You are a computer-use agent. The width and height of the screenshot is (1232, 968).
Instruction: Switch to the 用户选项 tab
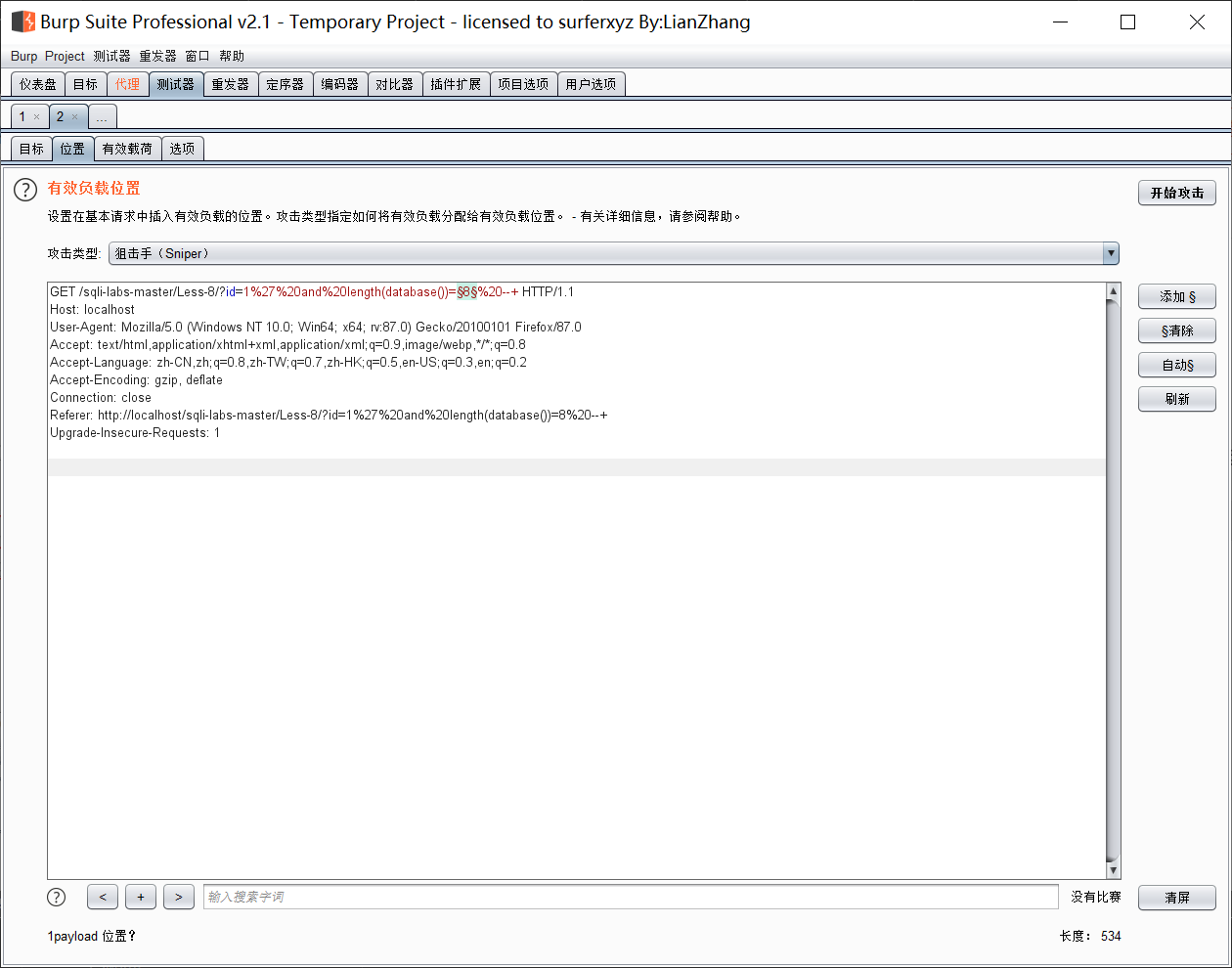tap(591, 84)
